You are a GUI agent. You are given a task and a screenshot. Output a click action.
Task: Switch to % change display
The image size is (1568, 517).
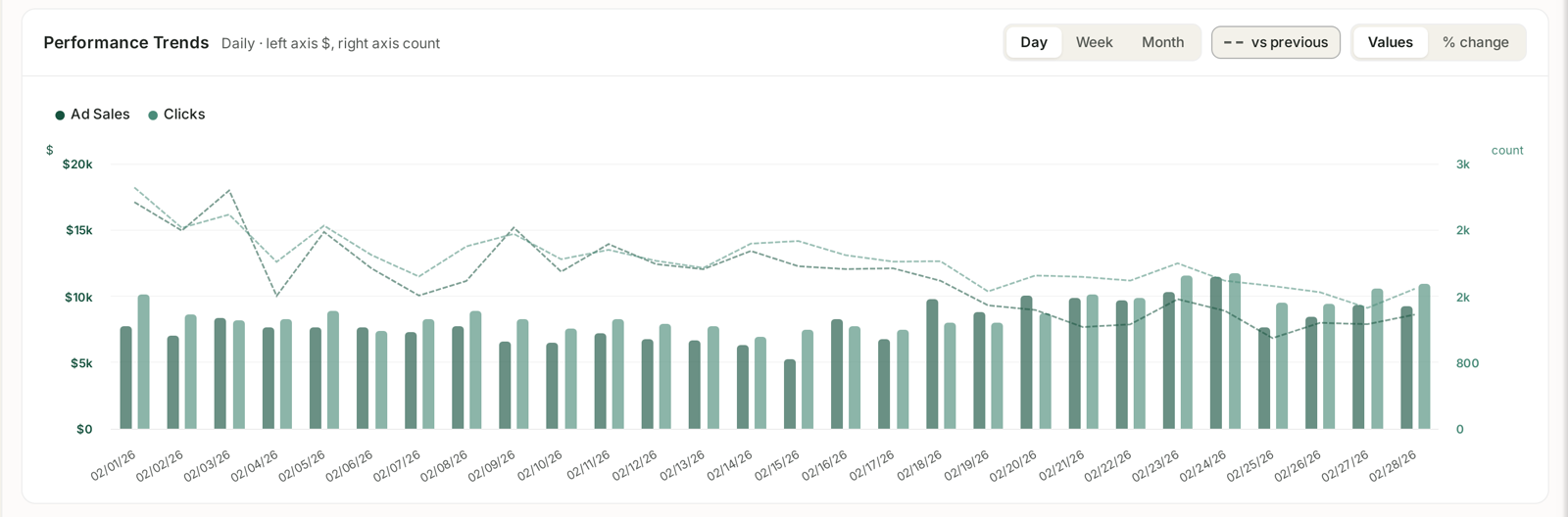1475,42
